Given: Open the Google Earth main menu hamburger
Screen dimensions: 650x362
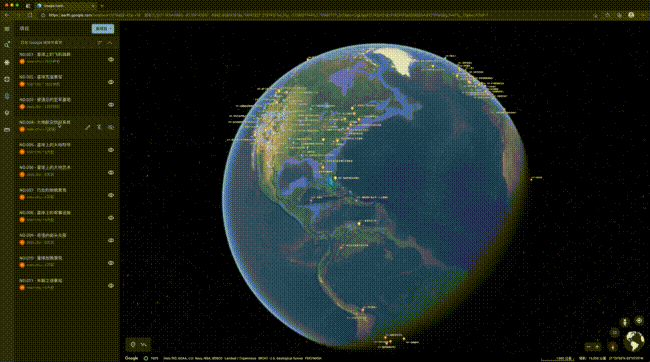Looking at the screenshot, I should pos(7,29).
